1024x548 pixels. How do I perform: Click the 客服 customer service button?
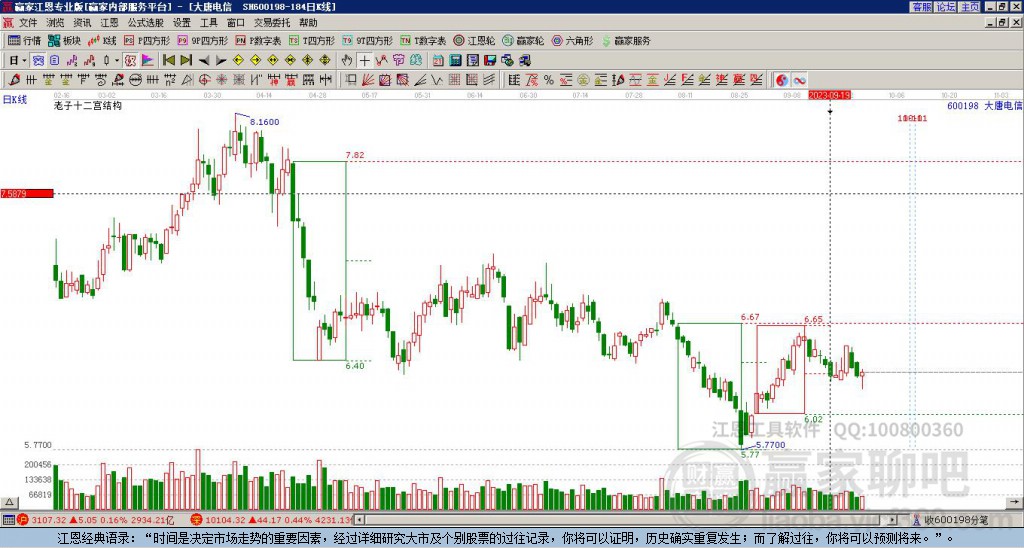(921, 7)
